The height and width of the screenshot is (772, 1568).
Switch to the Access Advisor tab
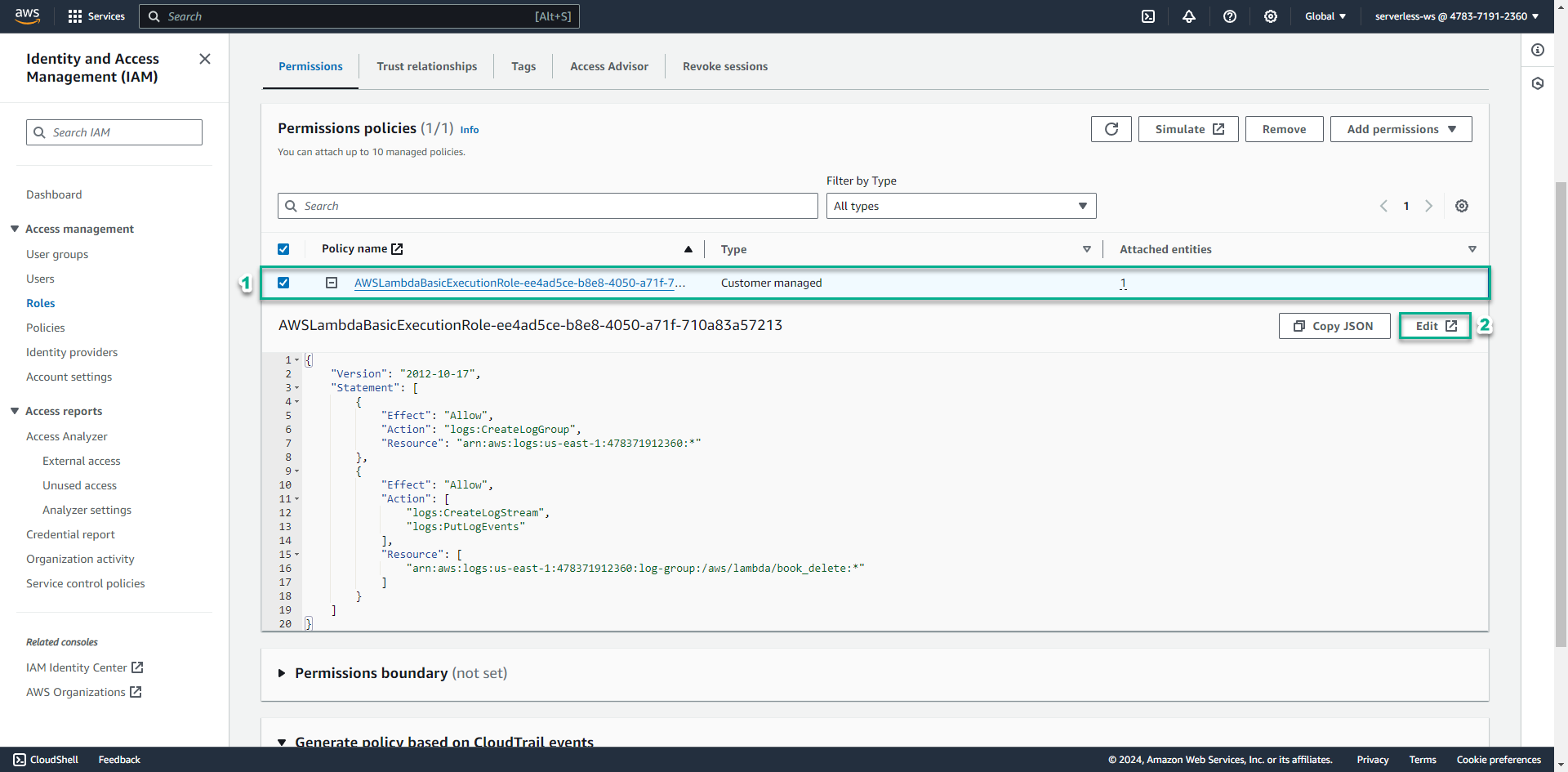coord(609,66)
